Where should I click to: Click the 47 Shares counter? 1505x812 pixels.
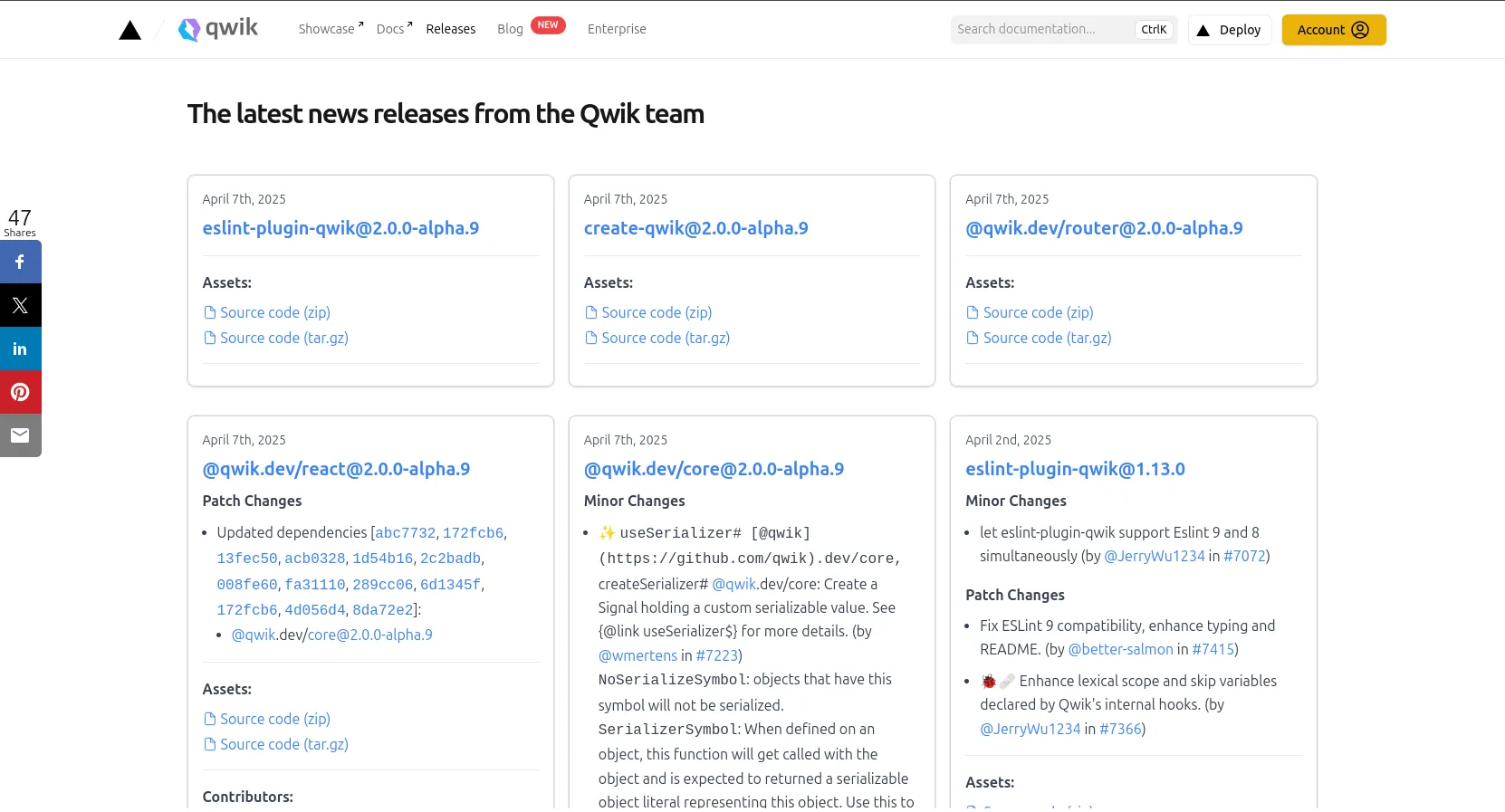point(20,223)
